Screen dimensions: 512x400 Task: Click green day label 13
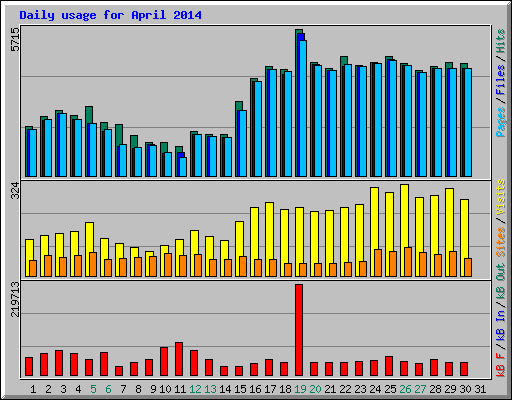(210, 389)
